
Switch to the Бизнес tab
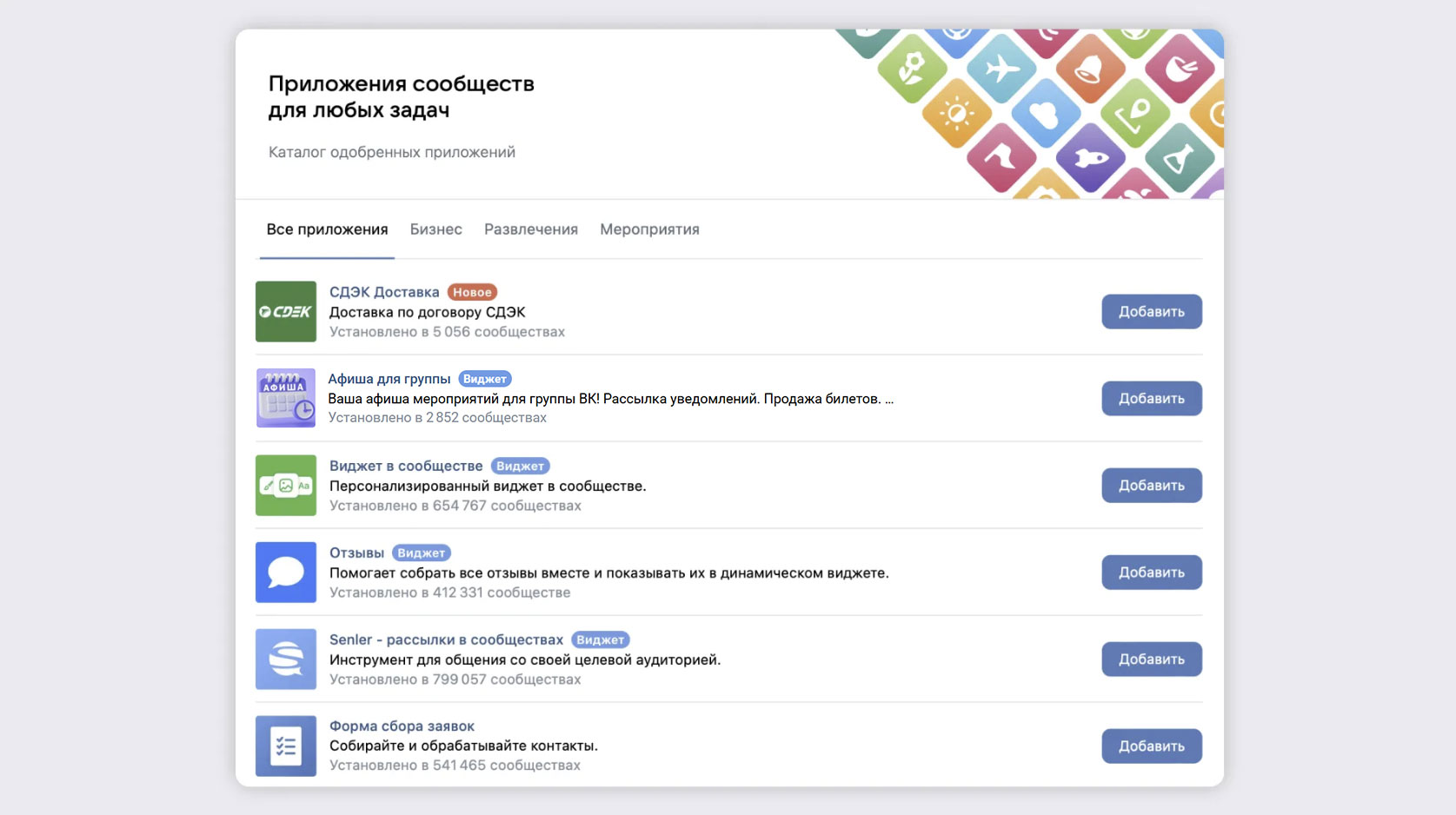(435, 229)
